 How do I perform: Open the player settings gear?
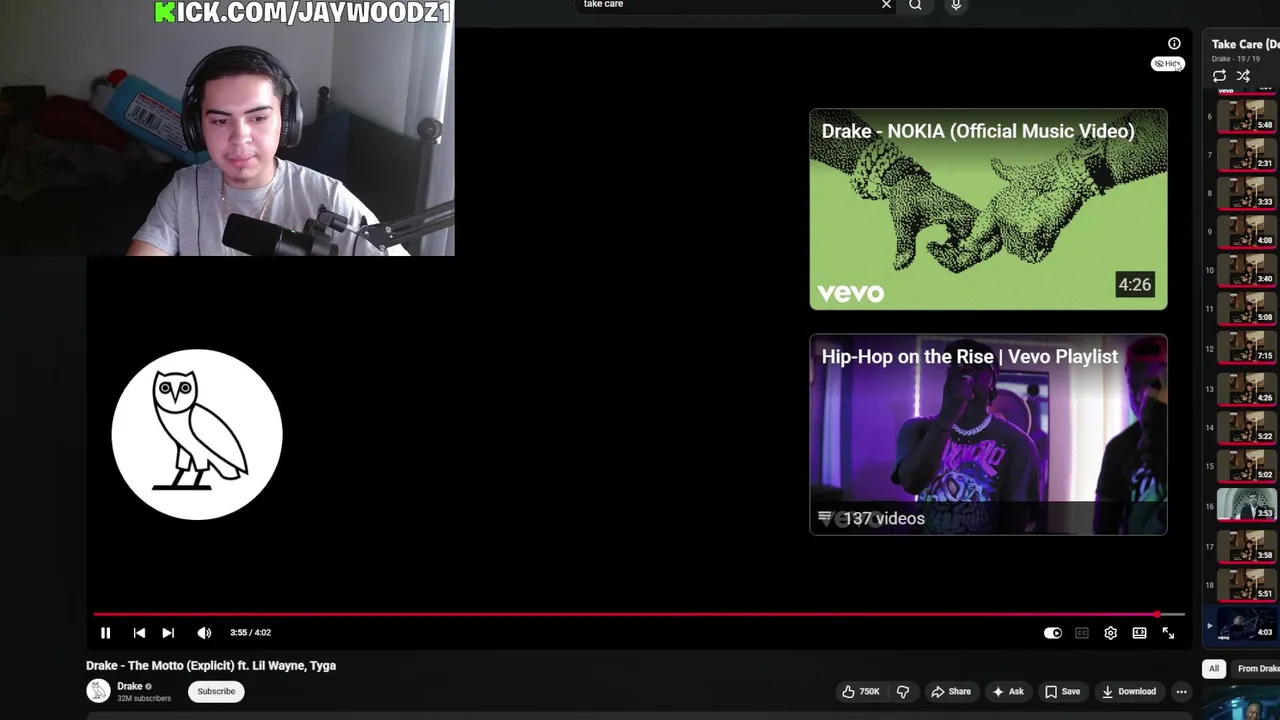click(1110, 633)
